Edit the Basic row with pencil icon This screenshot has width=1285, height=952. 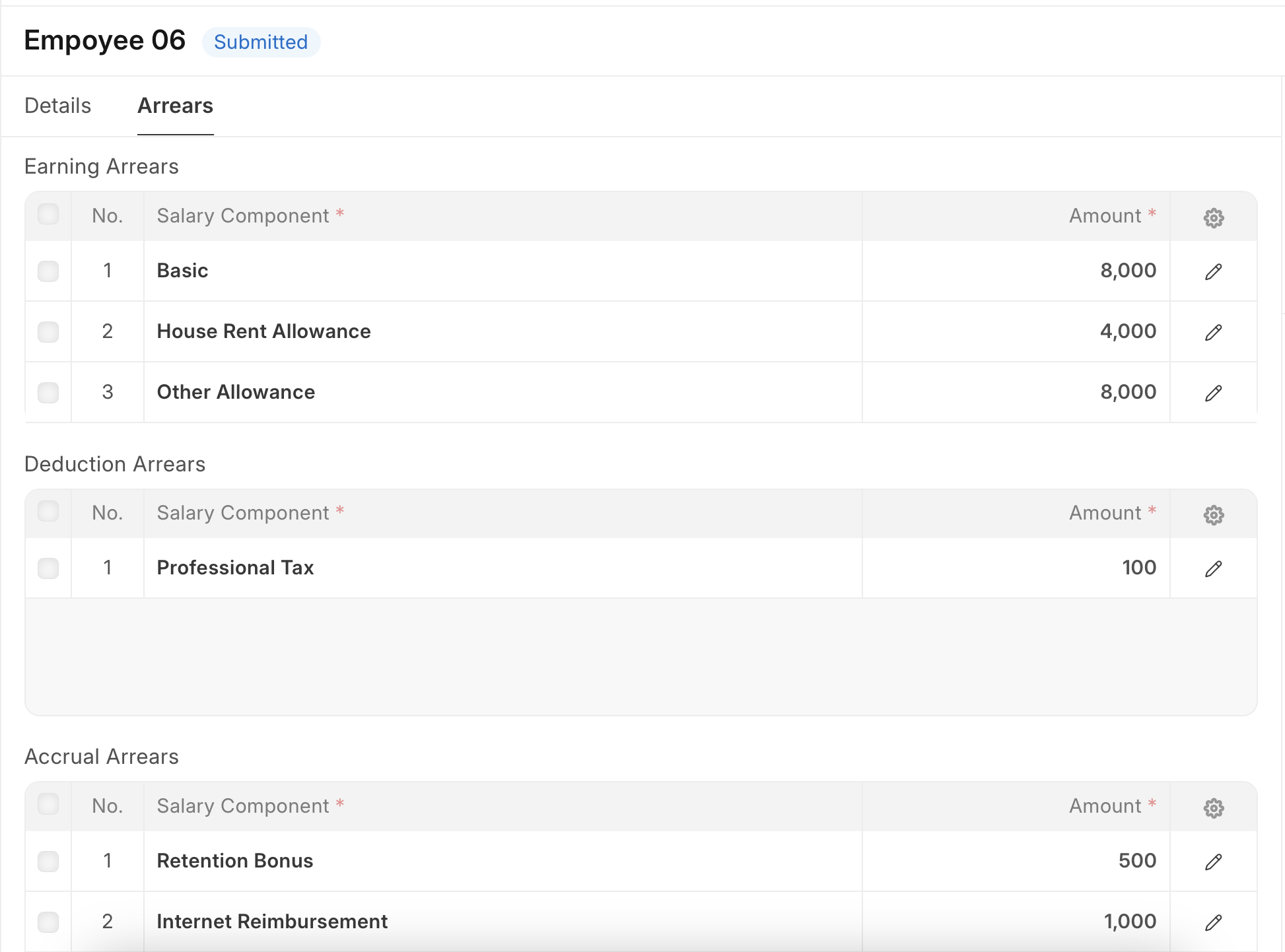(1213, 271)
